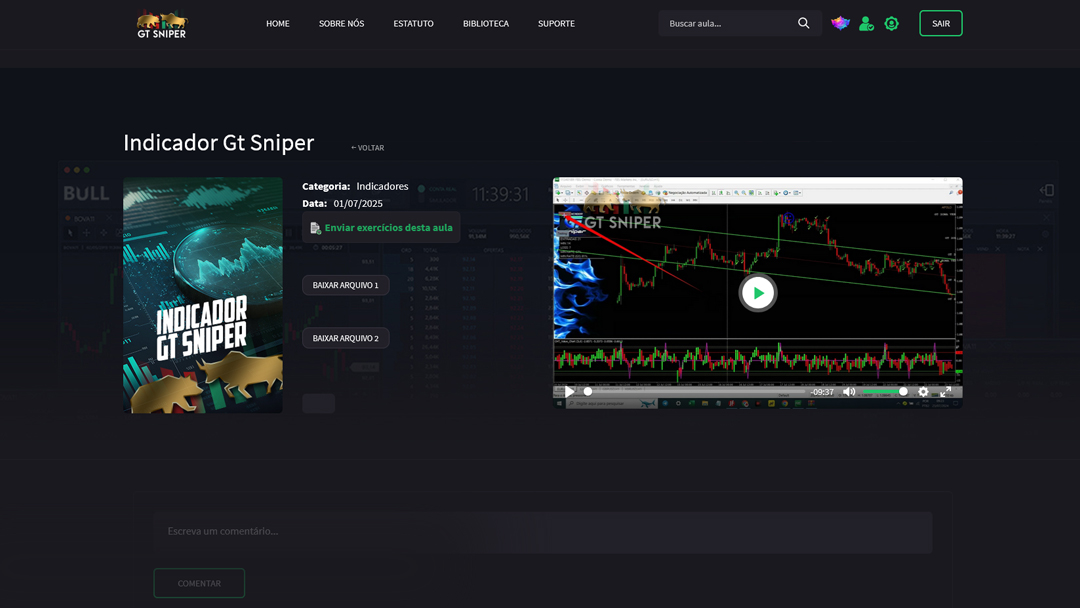Screen dimensions: 1080x608
Task: Open the verified user profile icon
Action: click(x=866, y=23)
